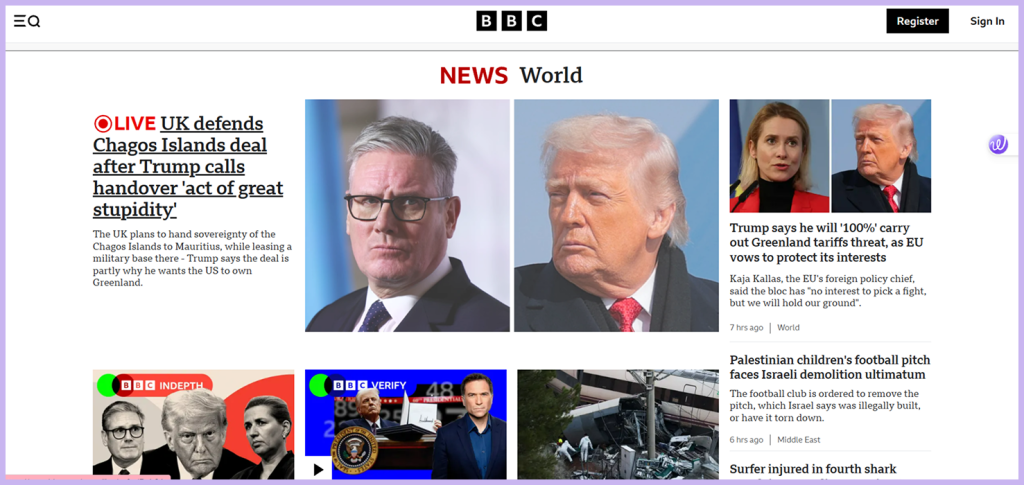Click the Chagos Islands story summary text
The image size is (1024, 485).
coord(192,258)
